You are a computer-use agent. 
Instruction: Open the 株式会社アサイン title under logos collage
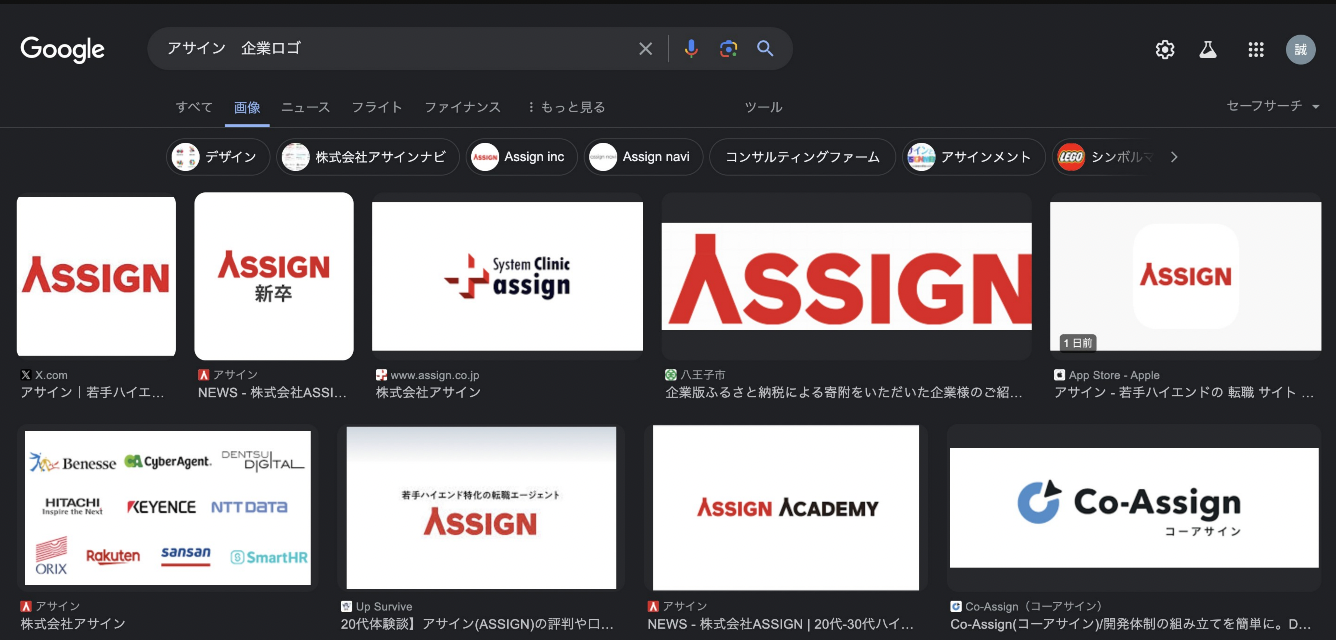73,624
